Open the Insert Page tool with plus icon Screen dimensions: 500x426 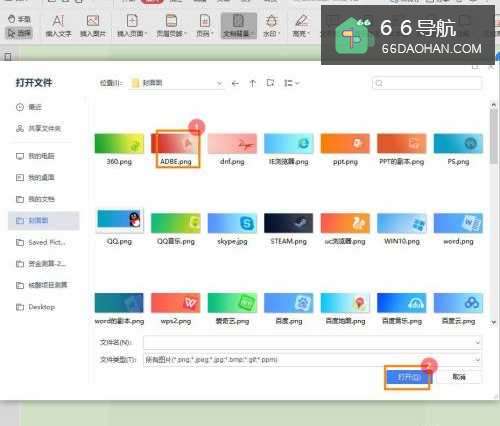132,26
